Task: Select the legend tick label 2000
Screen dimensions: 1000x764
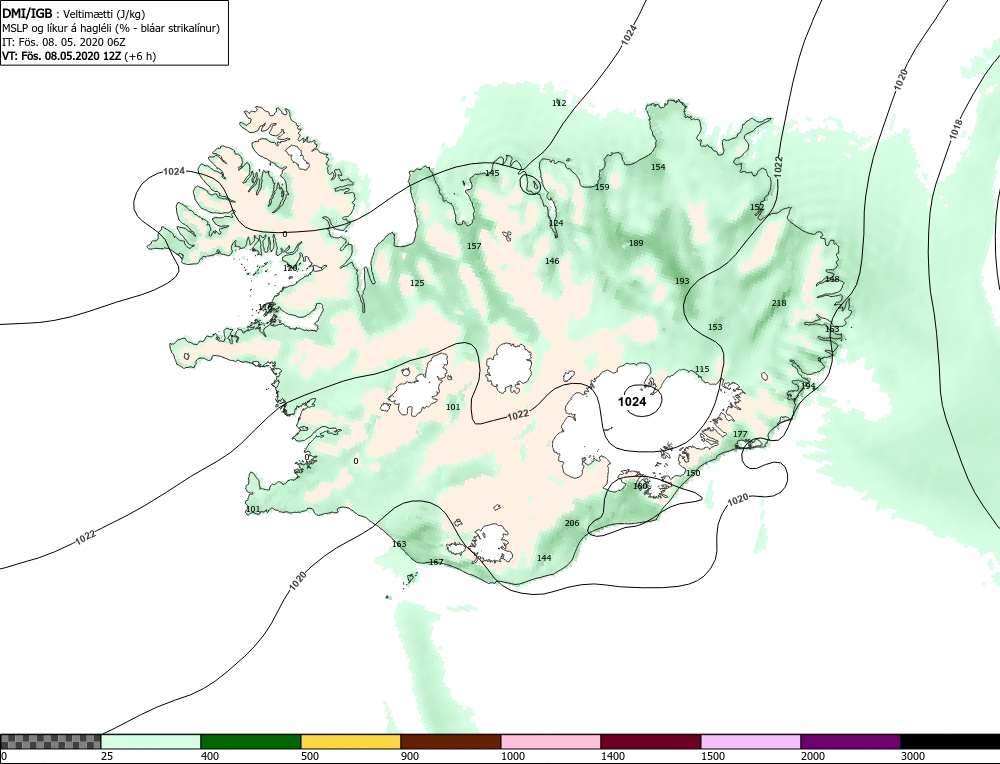Action: coord(813,756)
